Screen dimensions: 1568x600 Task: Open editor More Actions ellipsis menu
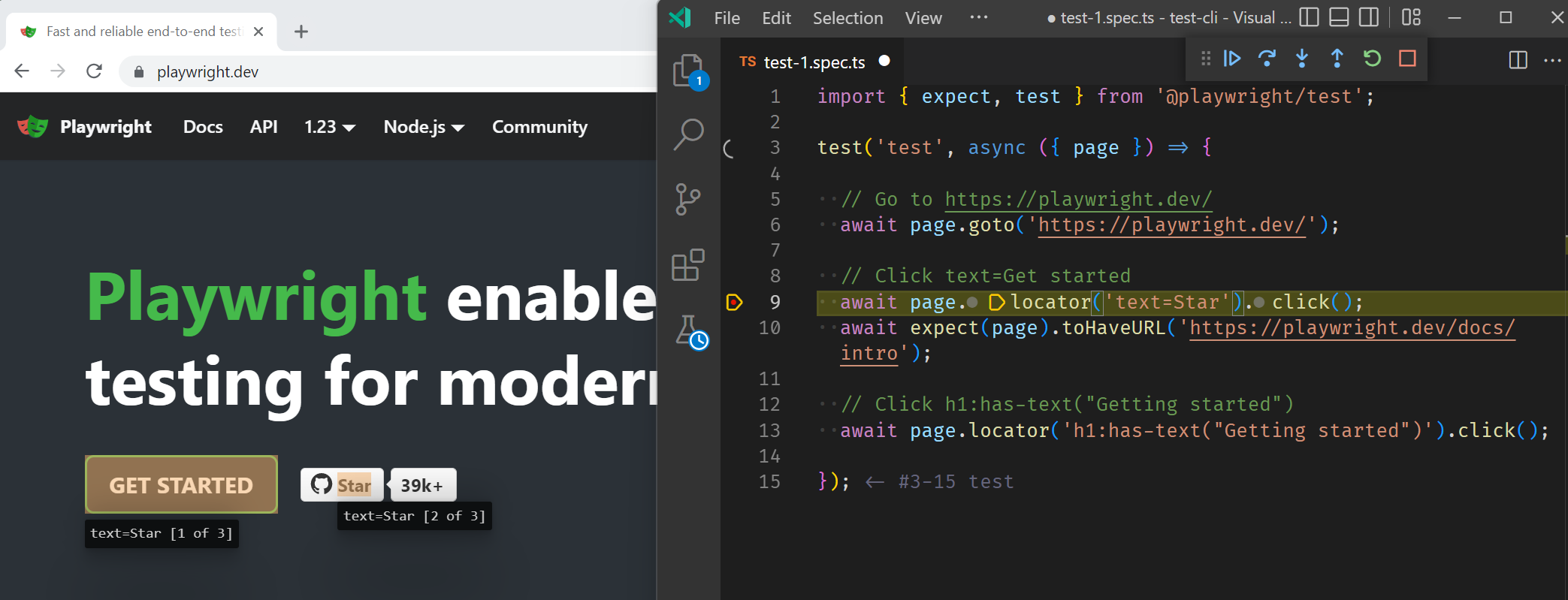pos(1552,60)
